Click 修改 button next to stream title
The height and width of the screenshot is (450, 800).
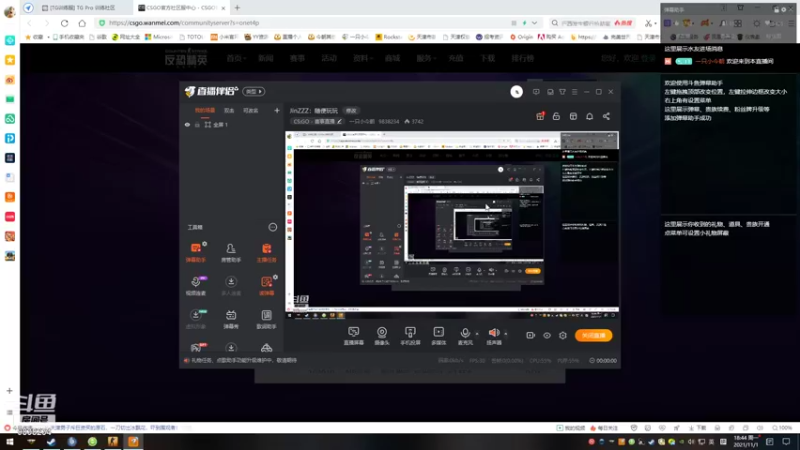351,111
